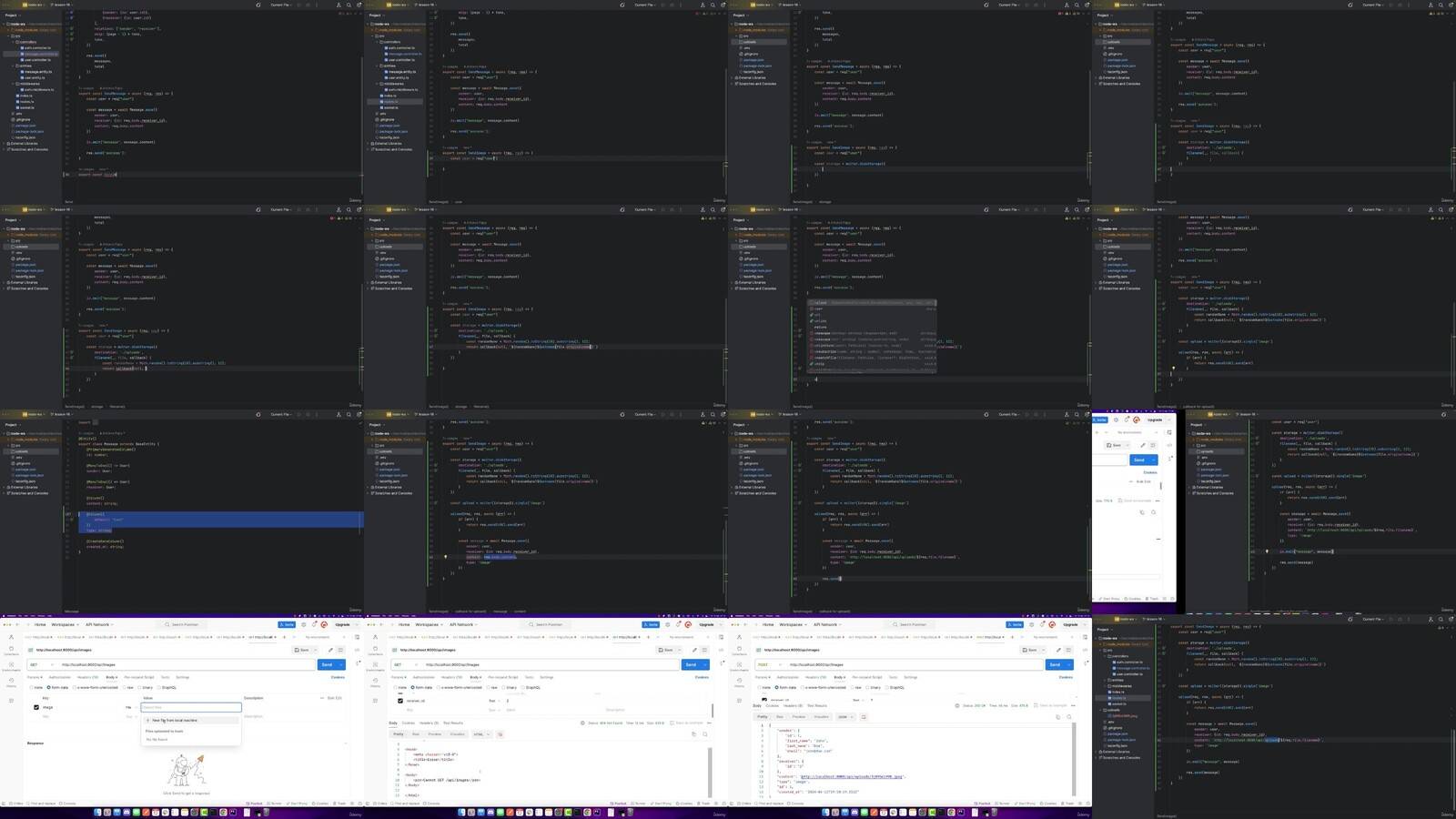
Task: Select 'x-www-form-urlencoded' radio in Postman file-picker window
Action: coord(74,687)
